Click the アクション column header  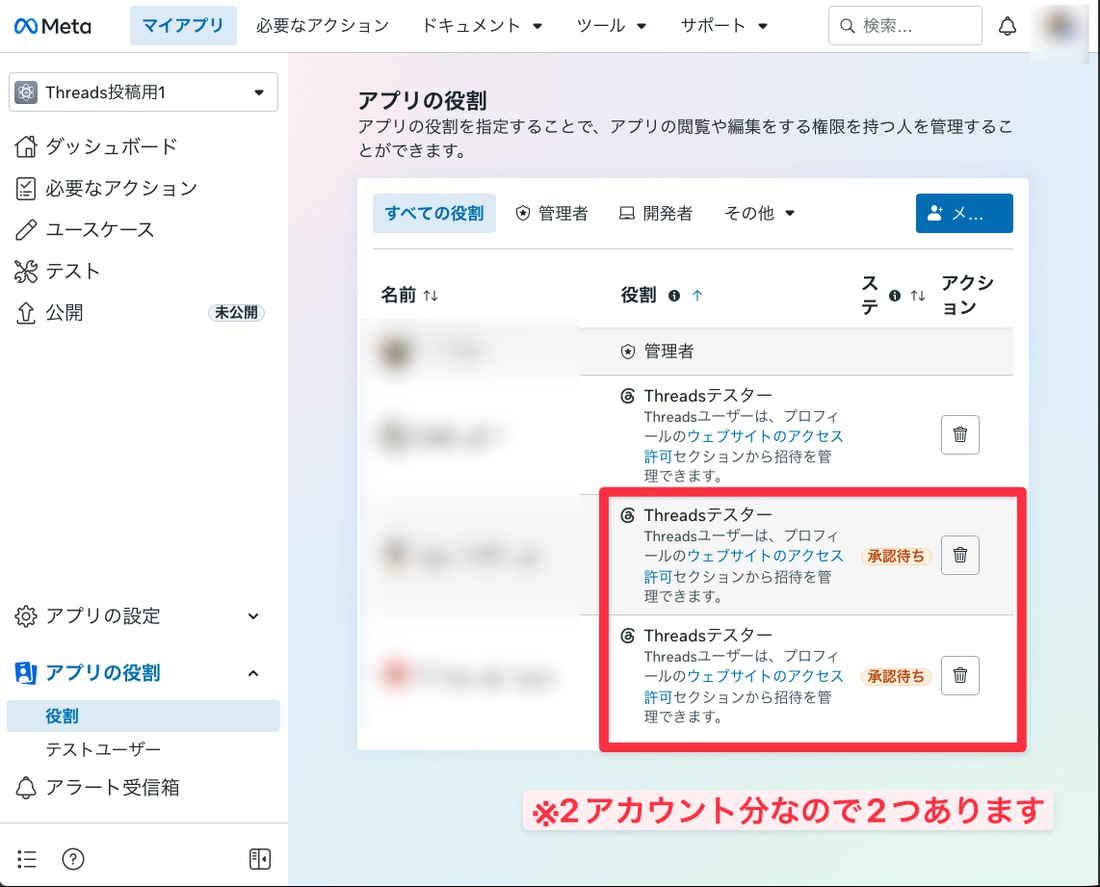point(967,295)
